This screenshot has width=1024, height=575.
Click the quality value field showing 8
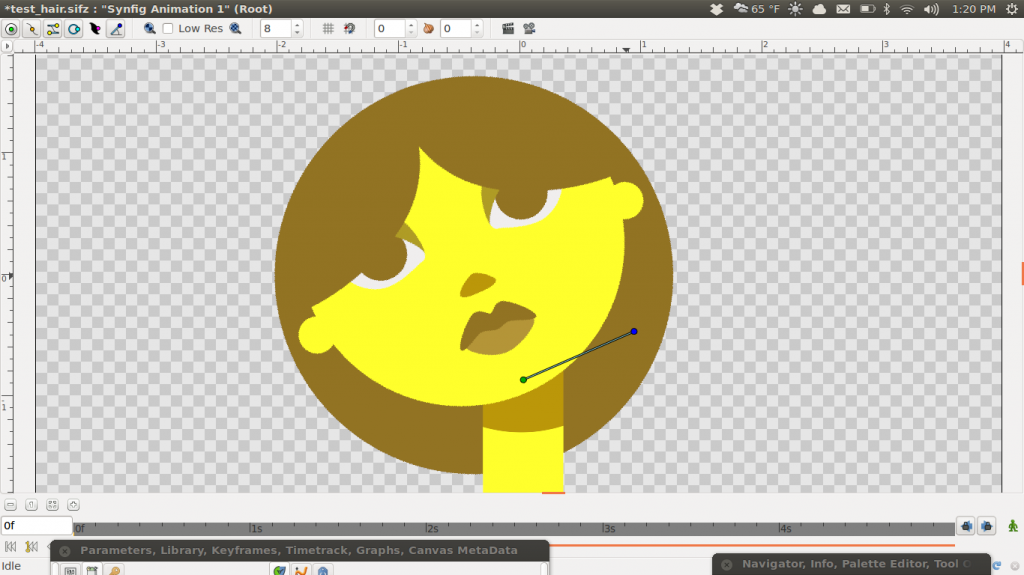point(276,29)
